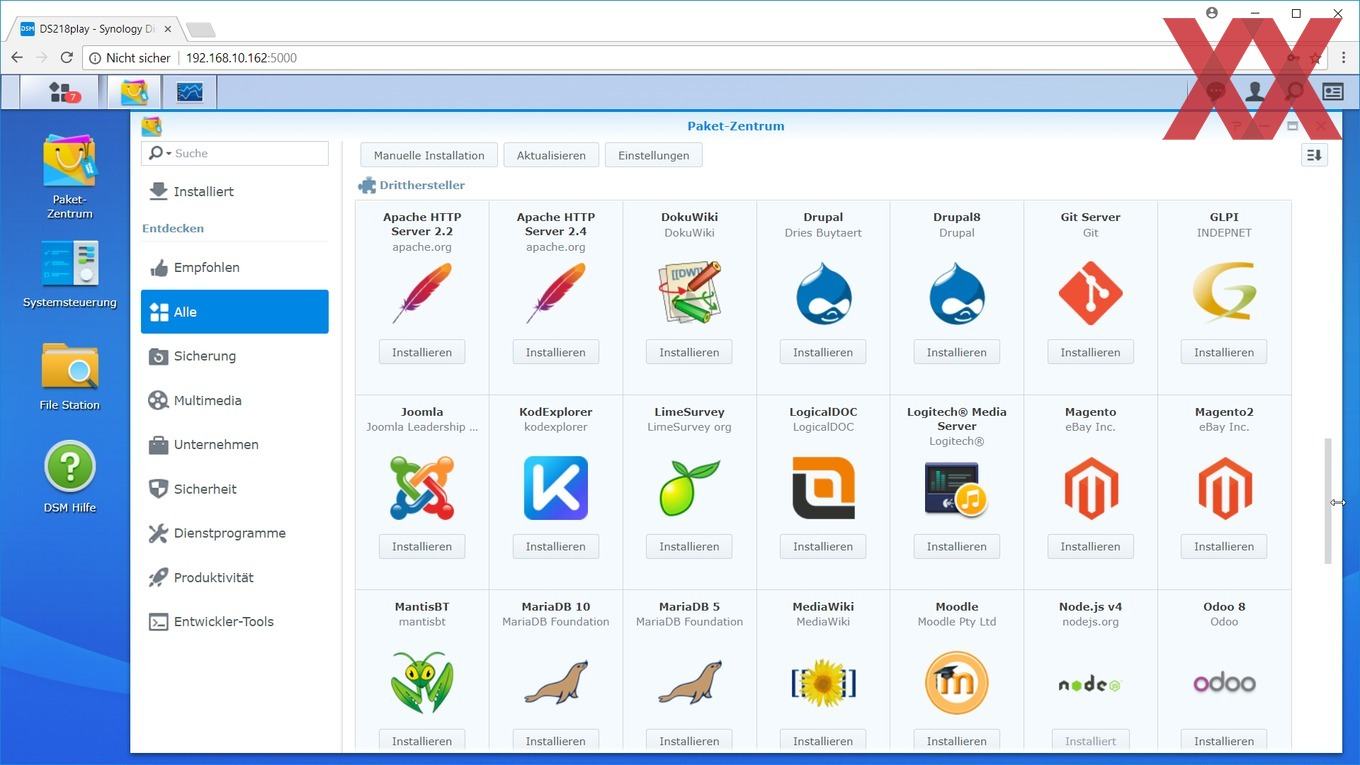Select the DokuWiki package icon
Screen dimensions: 1360x765
tap(690, 293)
